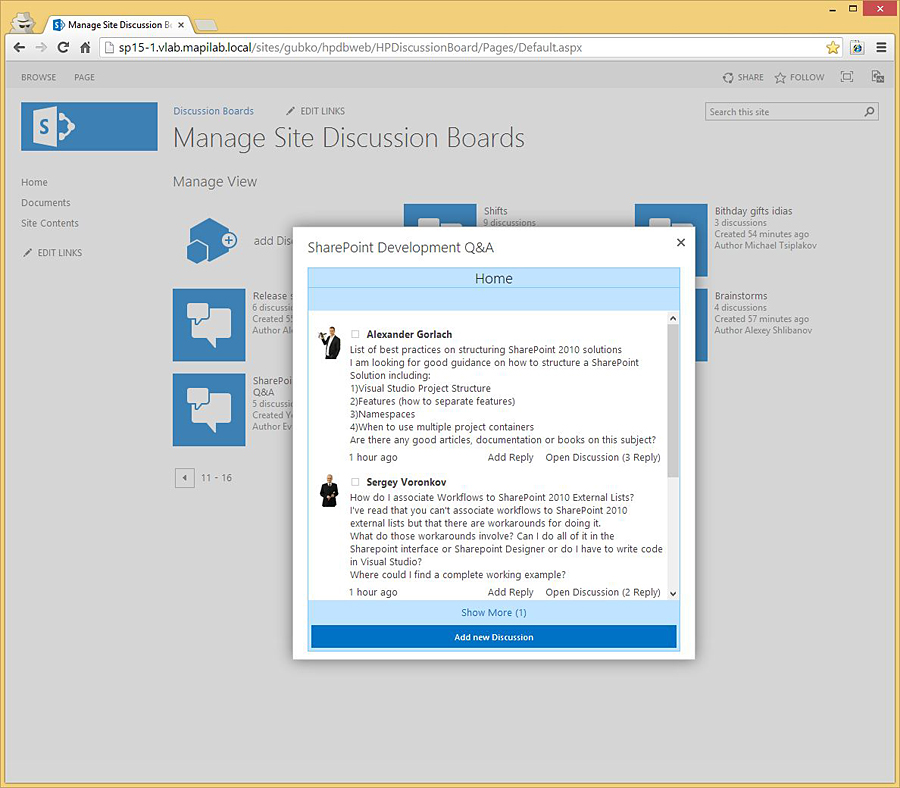Follow this site via the star icon
This screenshot has height=788, width=900.
pos(780,77)
